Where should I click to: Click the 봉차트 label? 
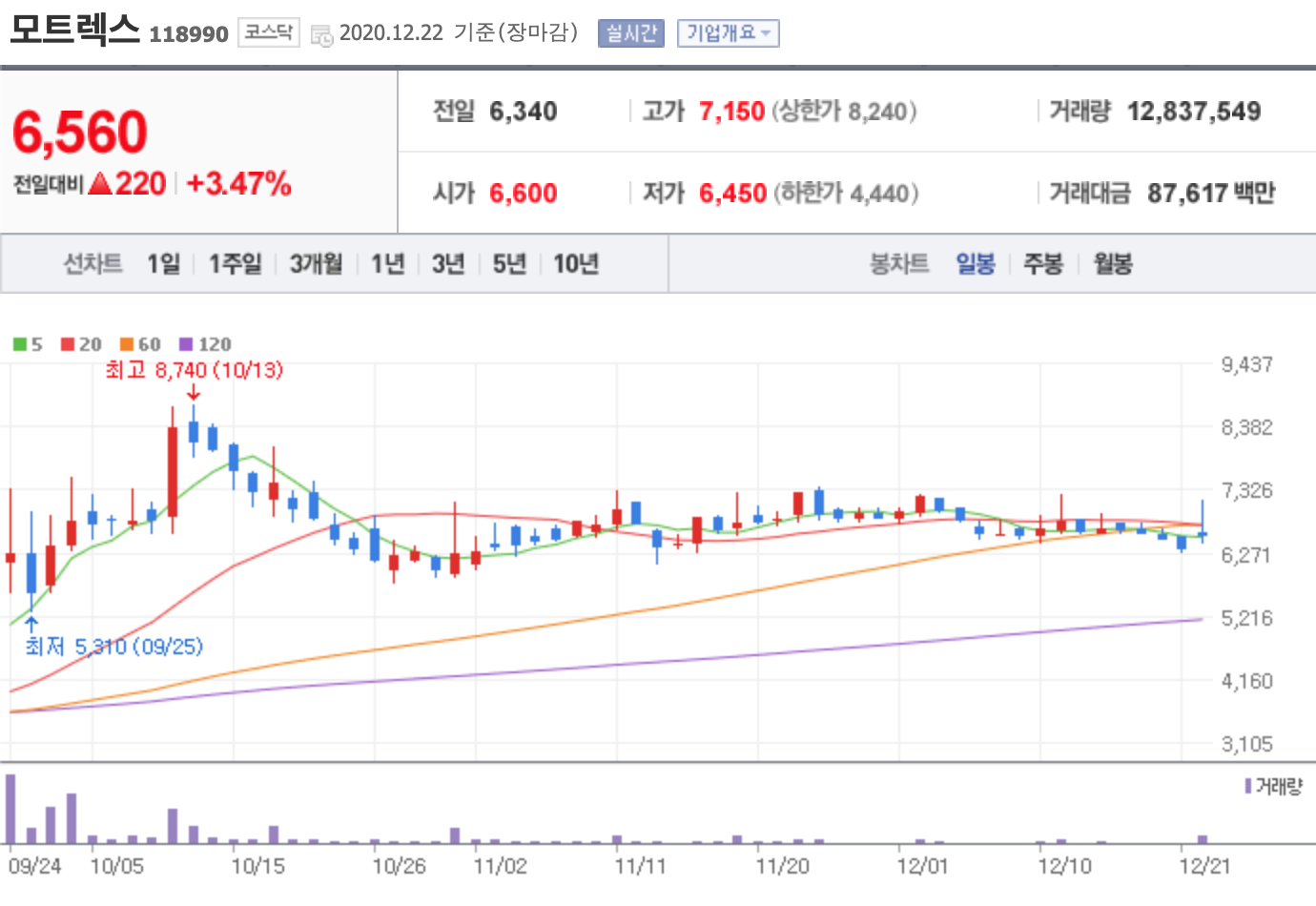click(x=899, y=263)
